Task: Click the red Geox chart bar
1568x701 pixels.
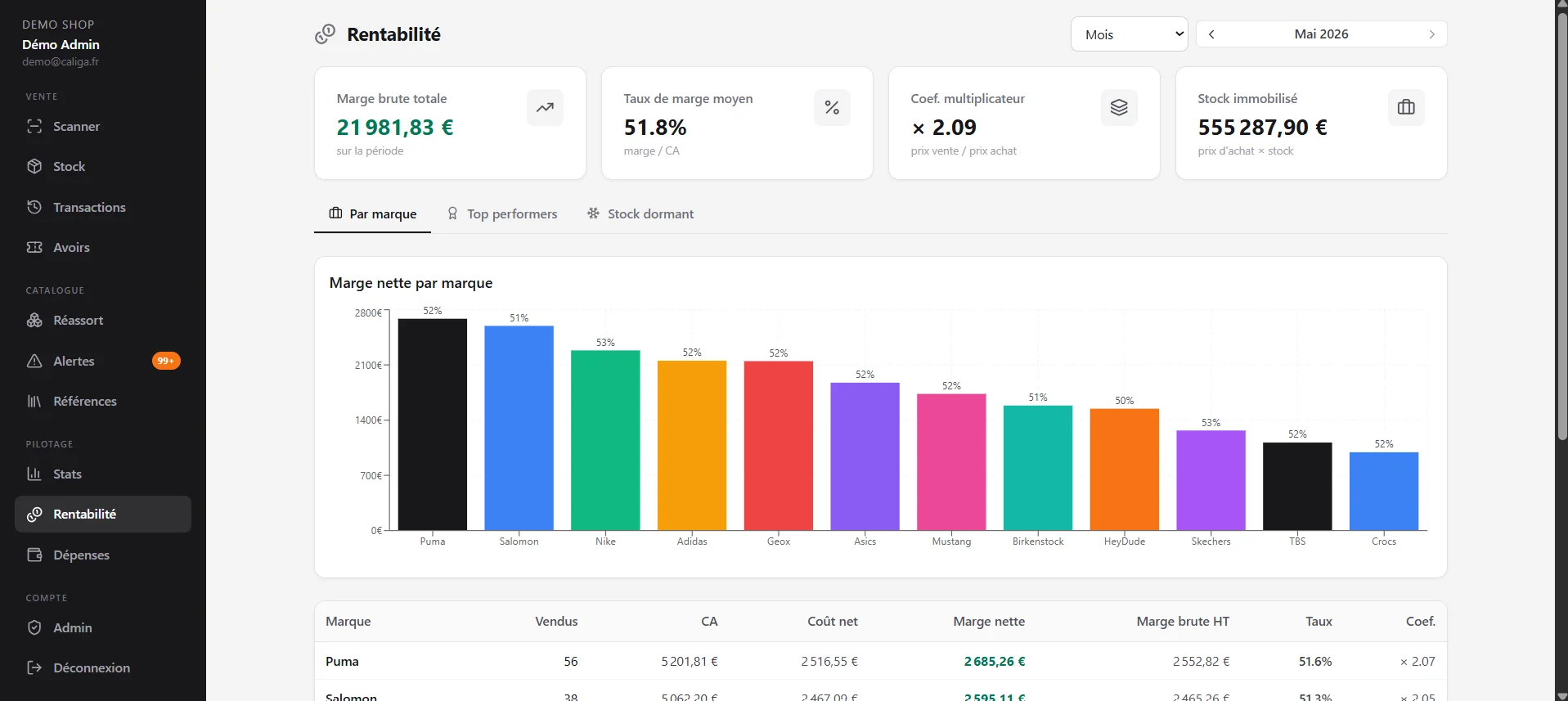Action: tap(779, 445)
